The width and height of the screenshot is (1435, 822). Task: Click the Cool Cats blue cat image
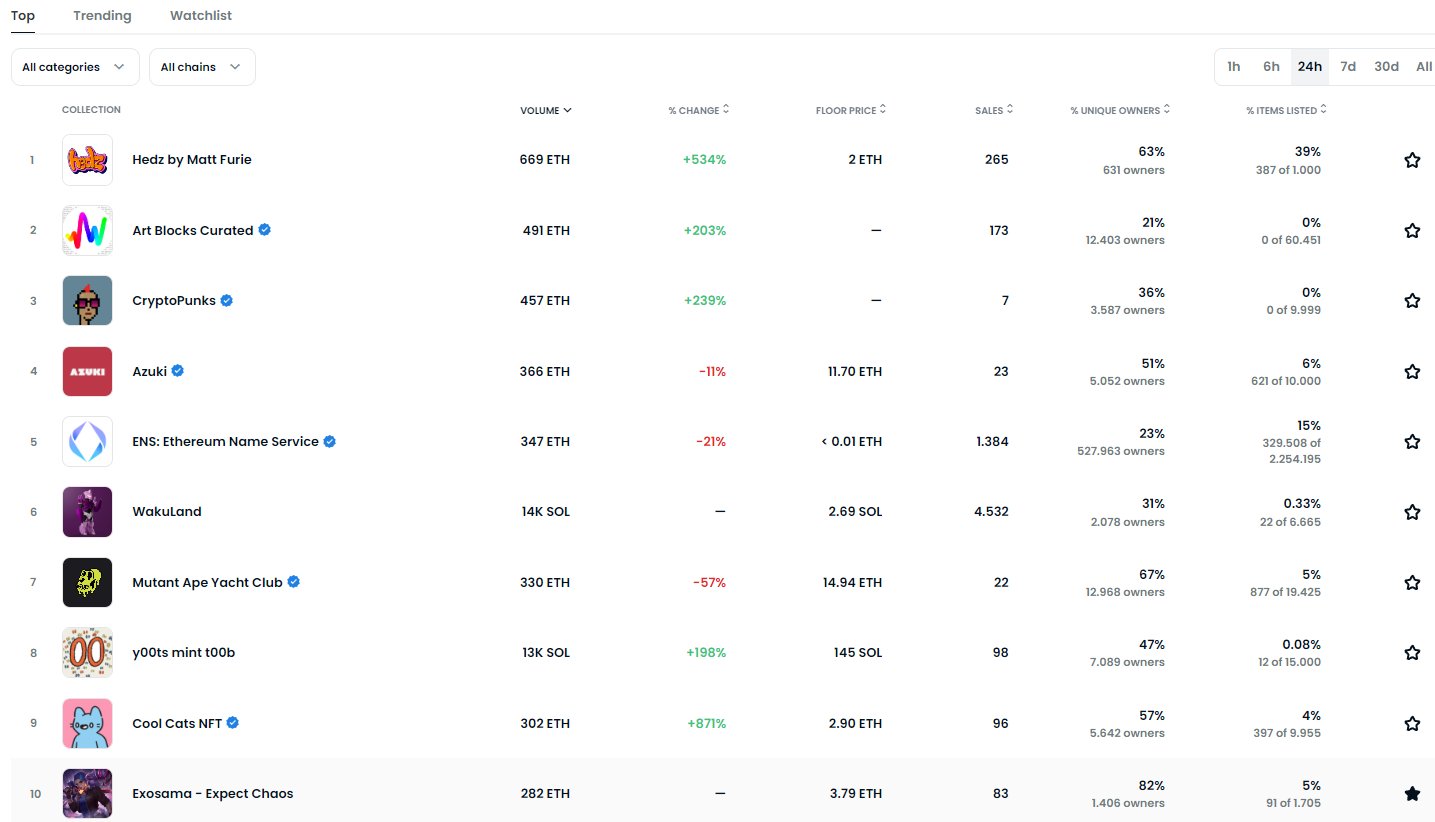[x=87, y=723]
